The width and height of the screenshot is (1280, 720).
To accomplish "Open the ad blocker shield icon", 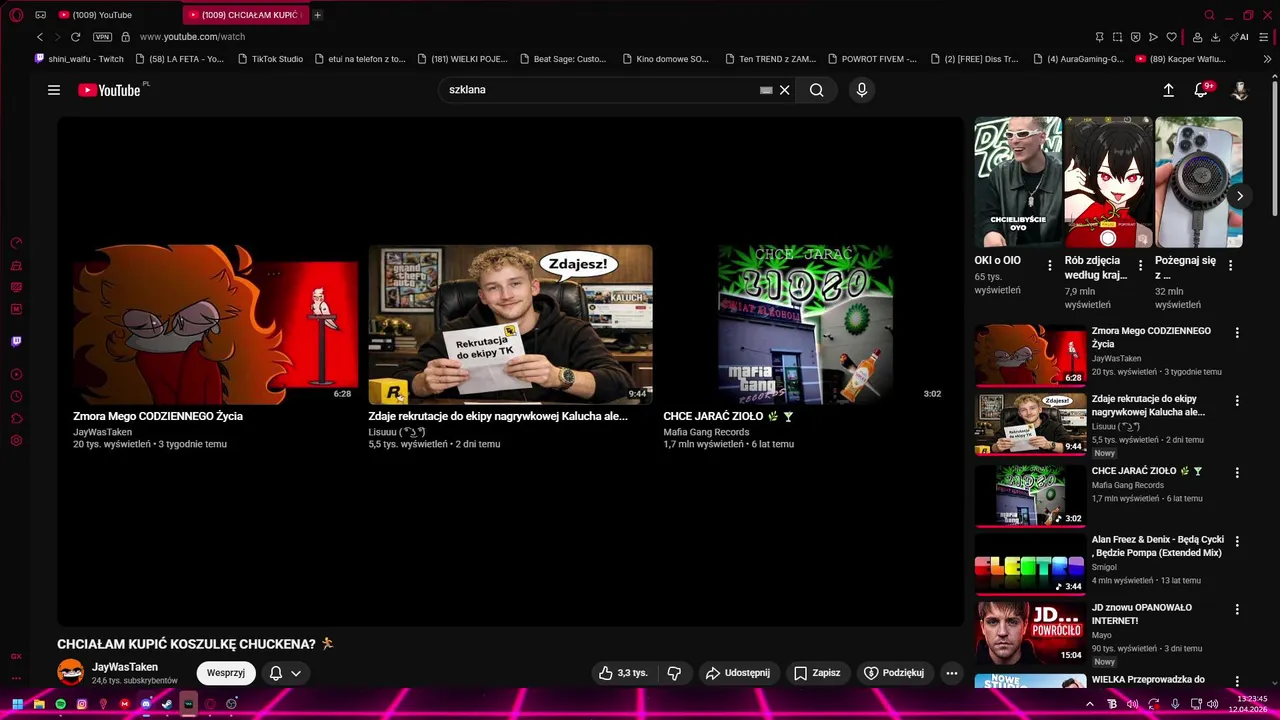I will pos(1135,37).
